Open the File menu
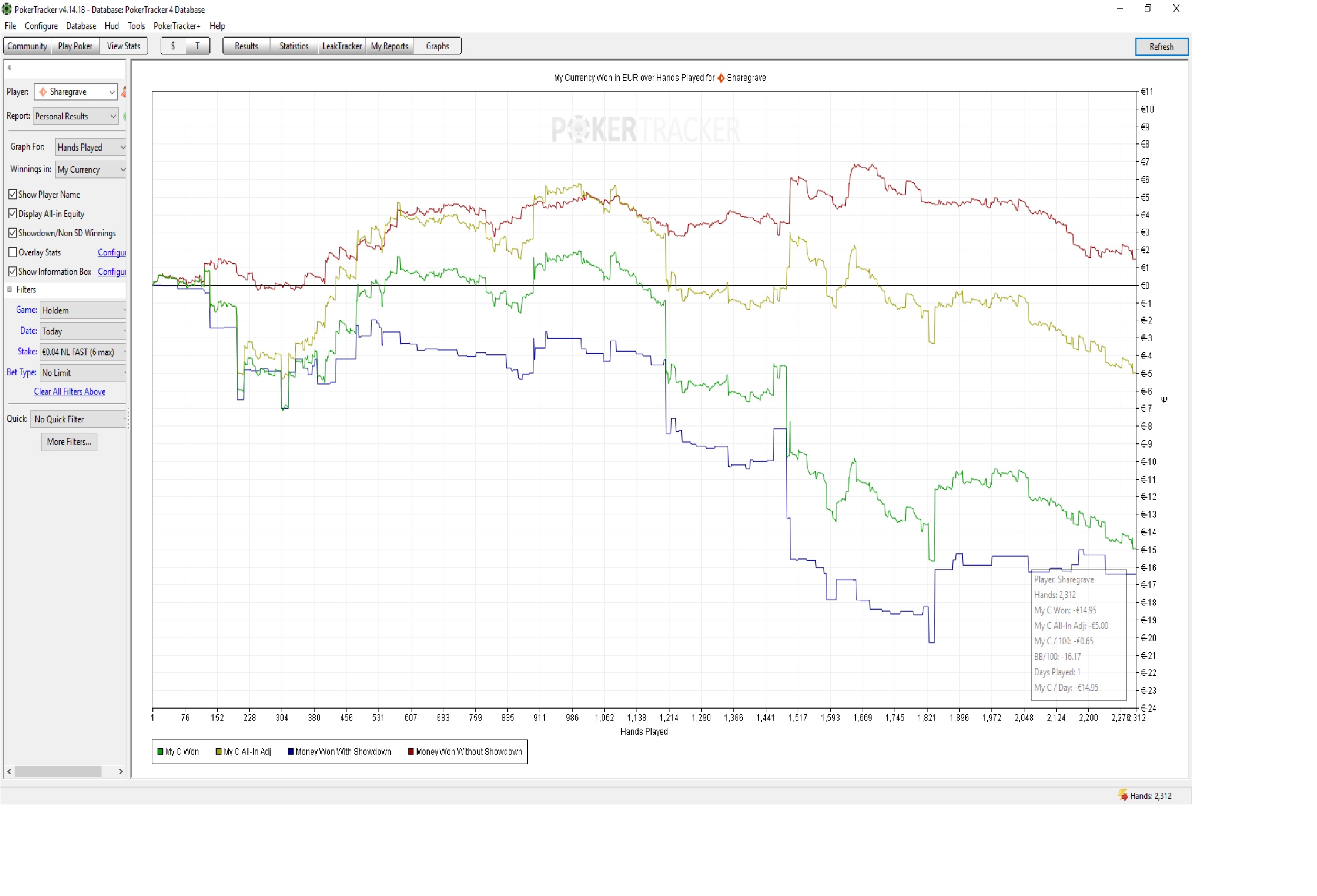Viewport: 1317px width, 896px height. pyautogui.click(x=10, y=26)
